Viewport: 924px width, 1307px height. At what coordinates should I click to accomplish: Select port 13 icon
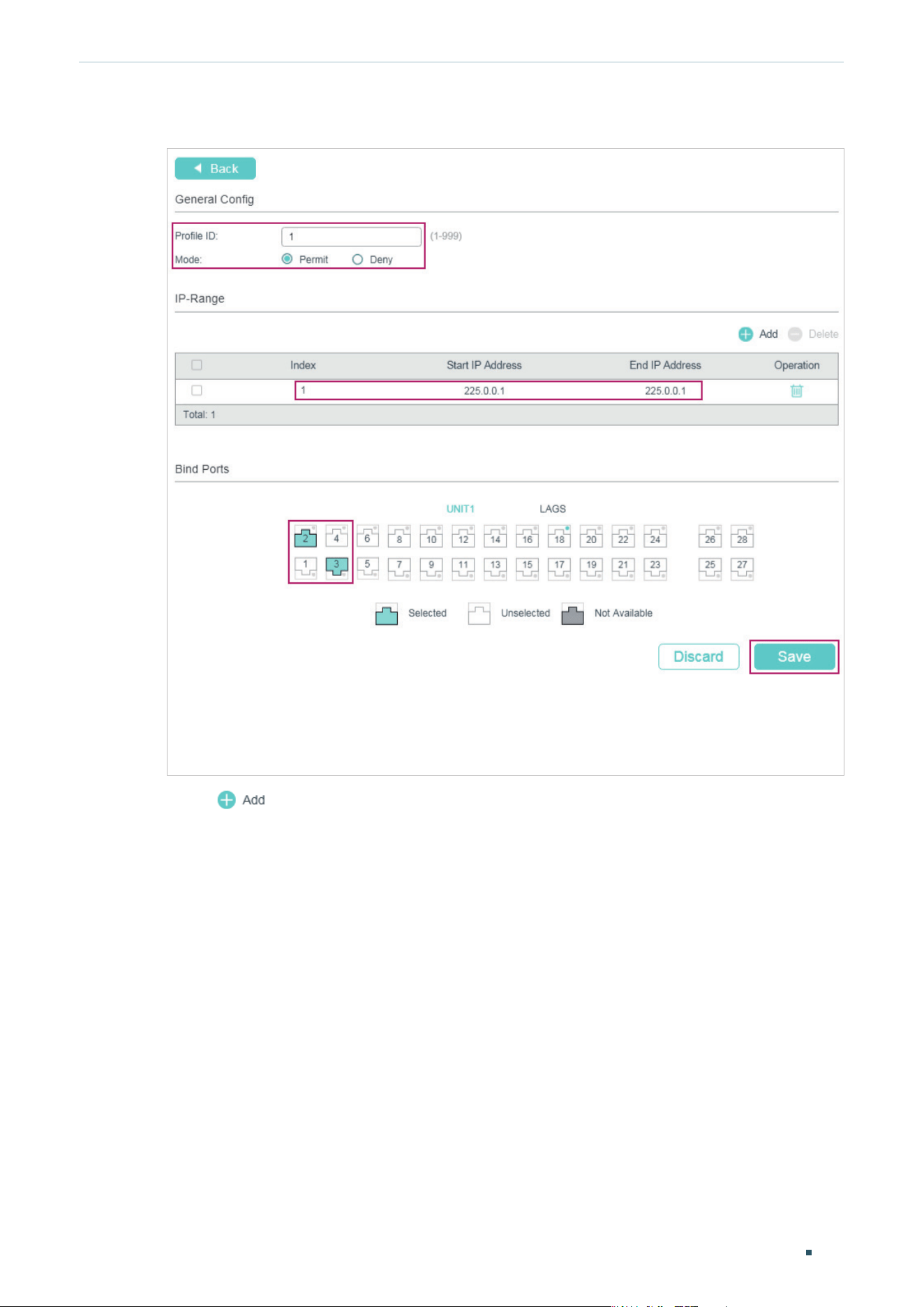(495, 568)
